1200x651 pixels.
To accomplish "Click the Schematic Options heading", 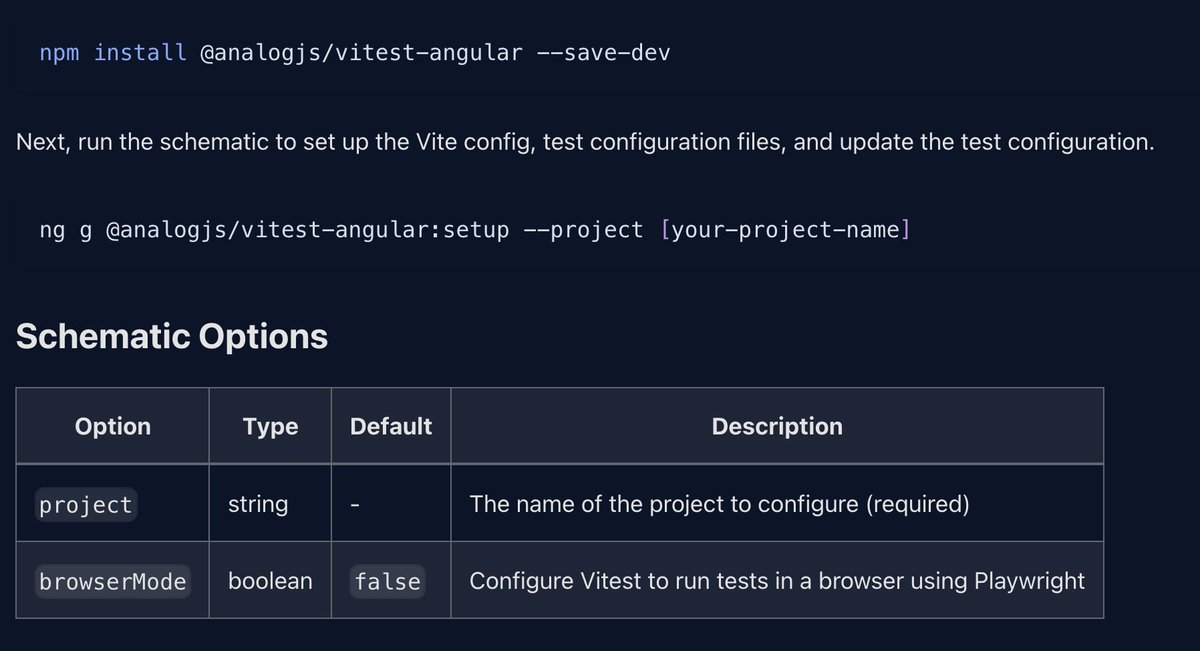I will (172, 337).
